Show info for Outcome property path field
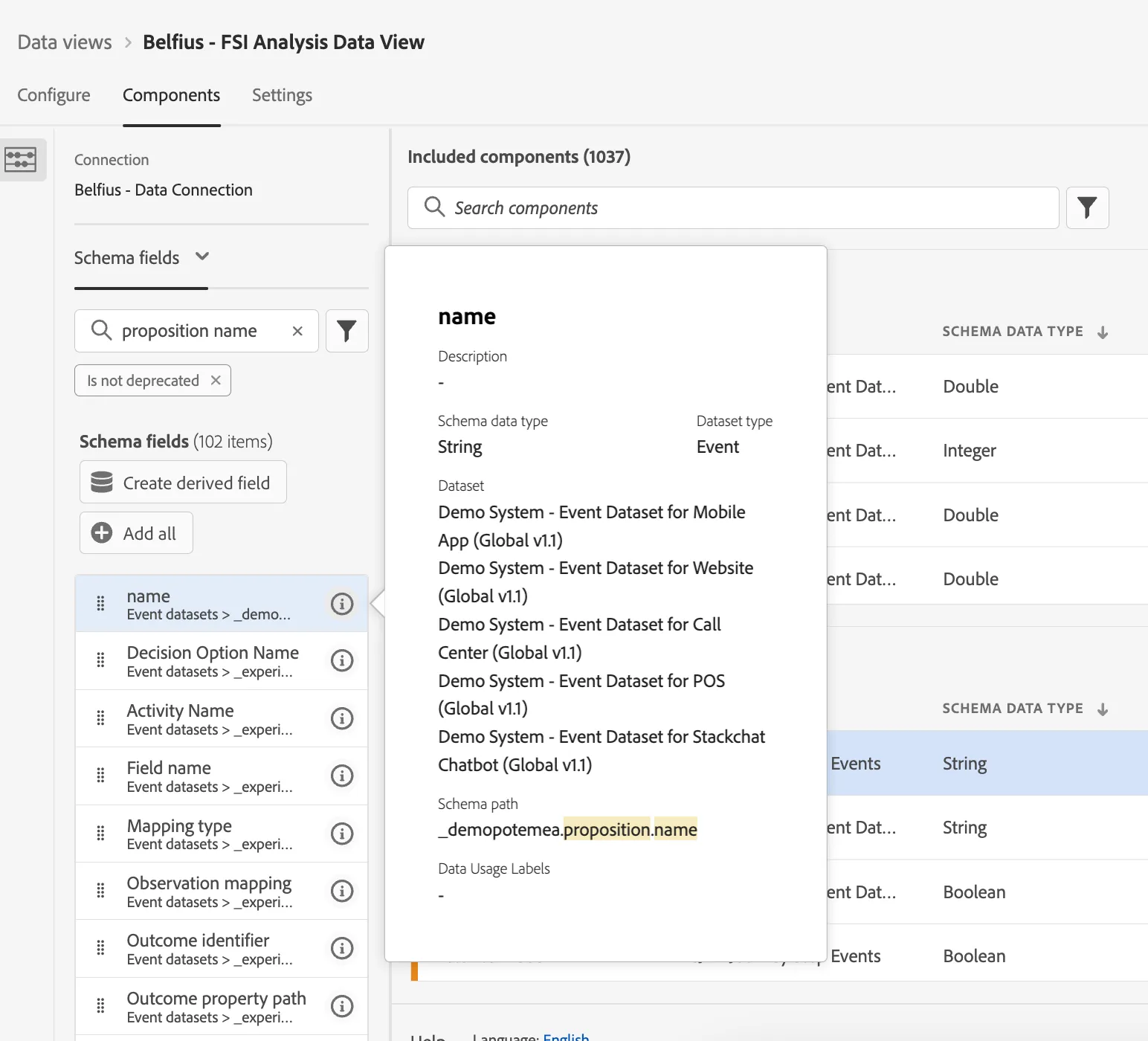The image size is (1148, 1041). 341,1006
